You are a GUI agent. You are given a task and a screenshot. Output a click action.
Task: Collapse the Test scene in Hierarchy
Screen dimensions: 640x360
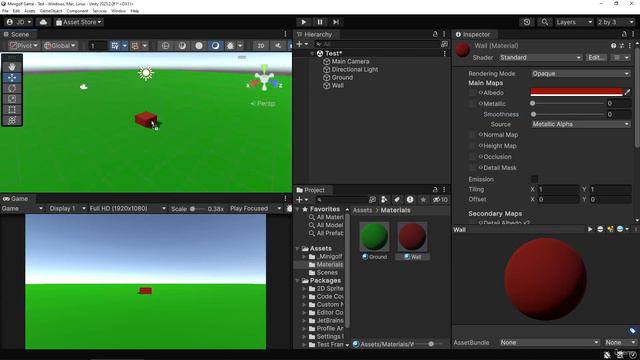point(312,53)
